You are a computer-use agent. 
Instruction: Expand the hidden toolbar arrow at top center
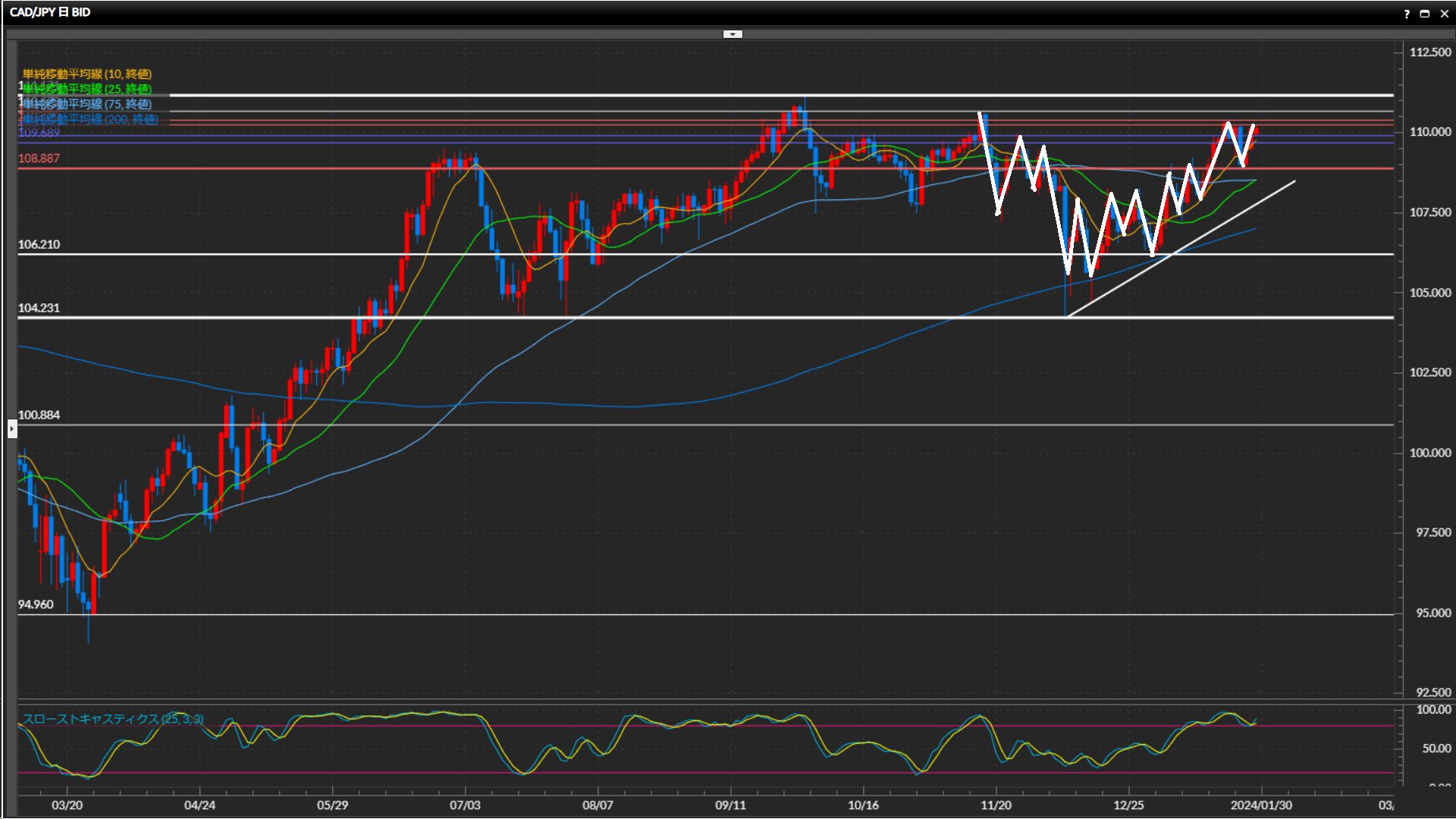[733, 34]
